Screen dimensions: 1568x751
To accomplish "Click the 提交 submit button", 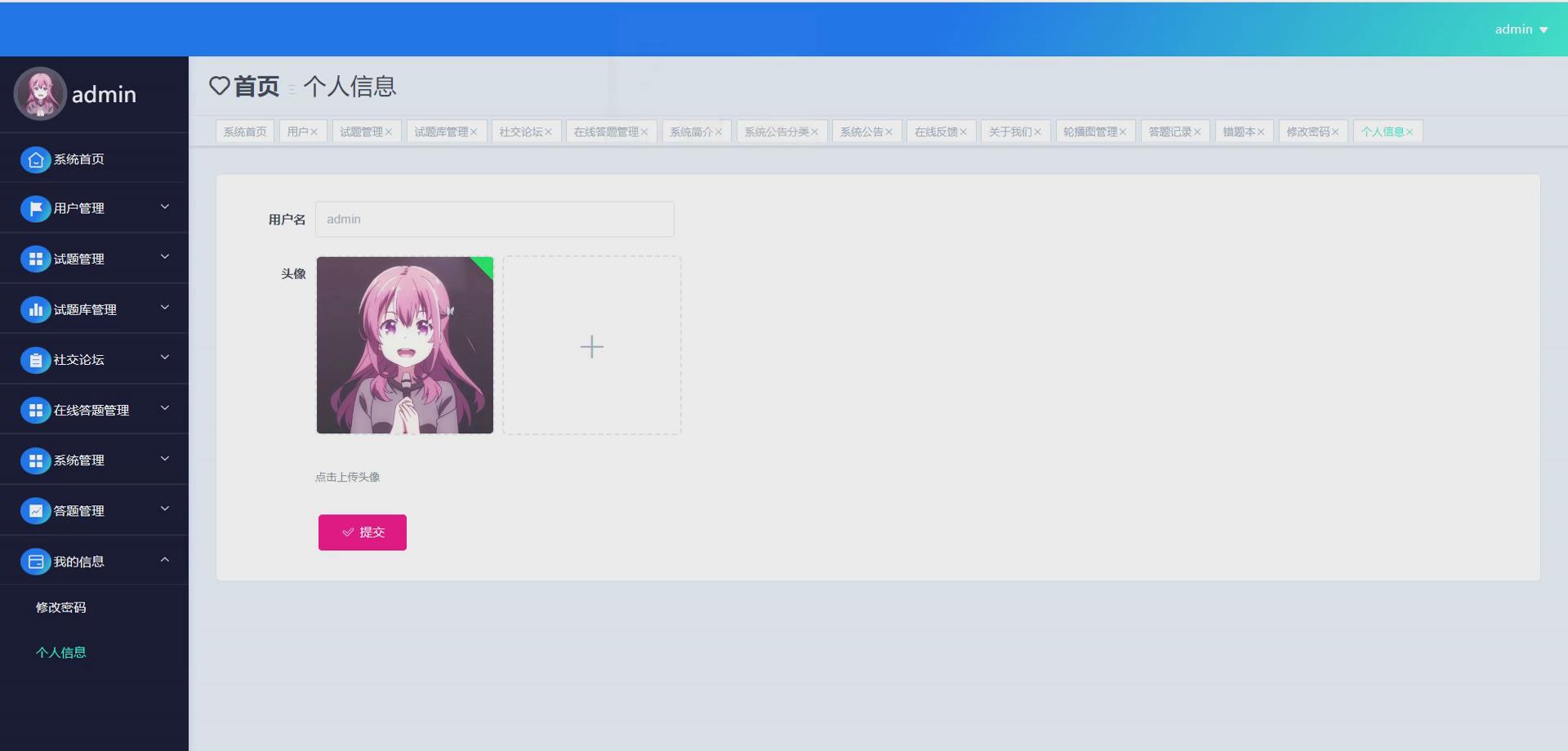I will tap(362, 531).
